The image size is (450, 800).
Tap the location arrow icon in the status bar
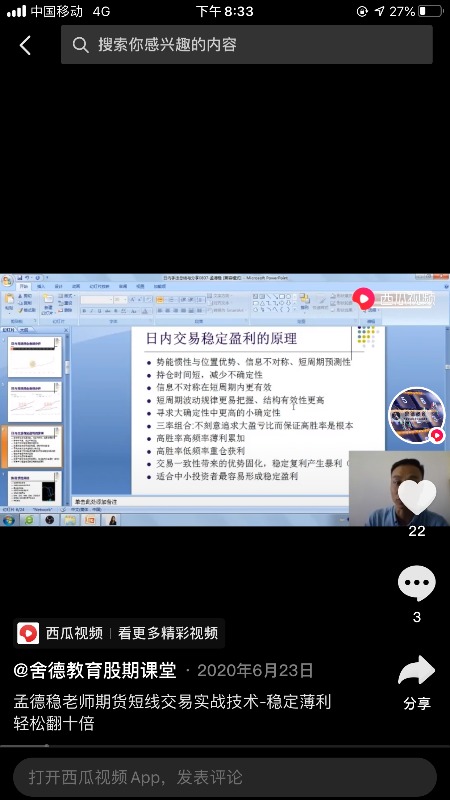(379, 11)
